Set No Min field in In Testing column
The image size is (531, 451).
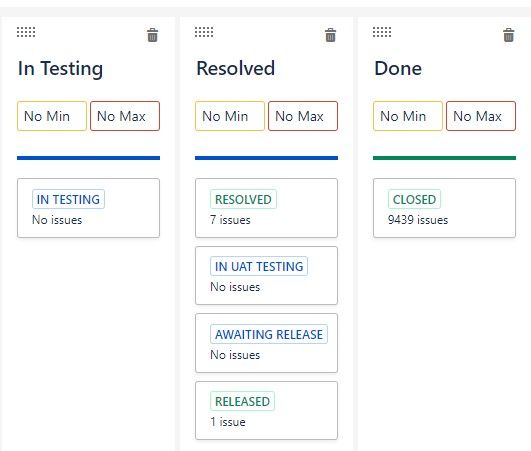[x=52, y=116]
